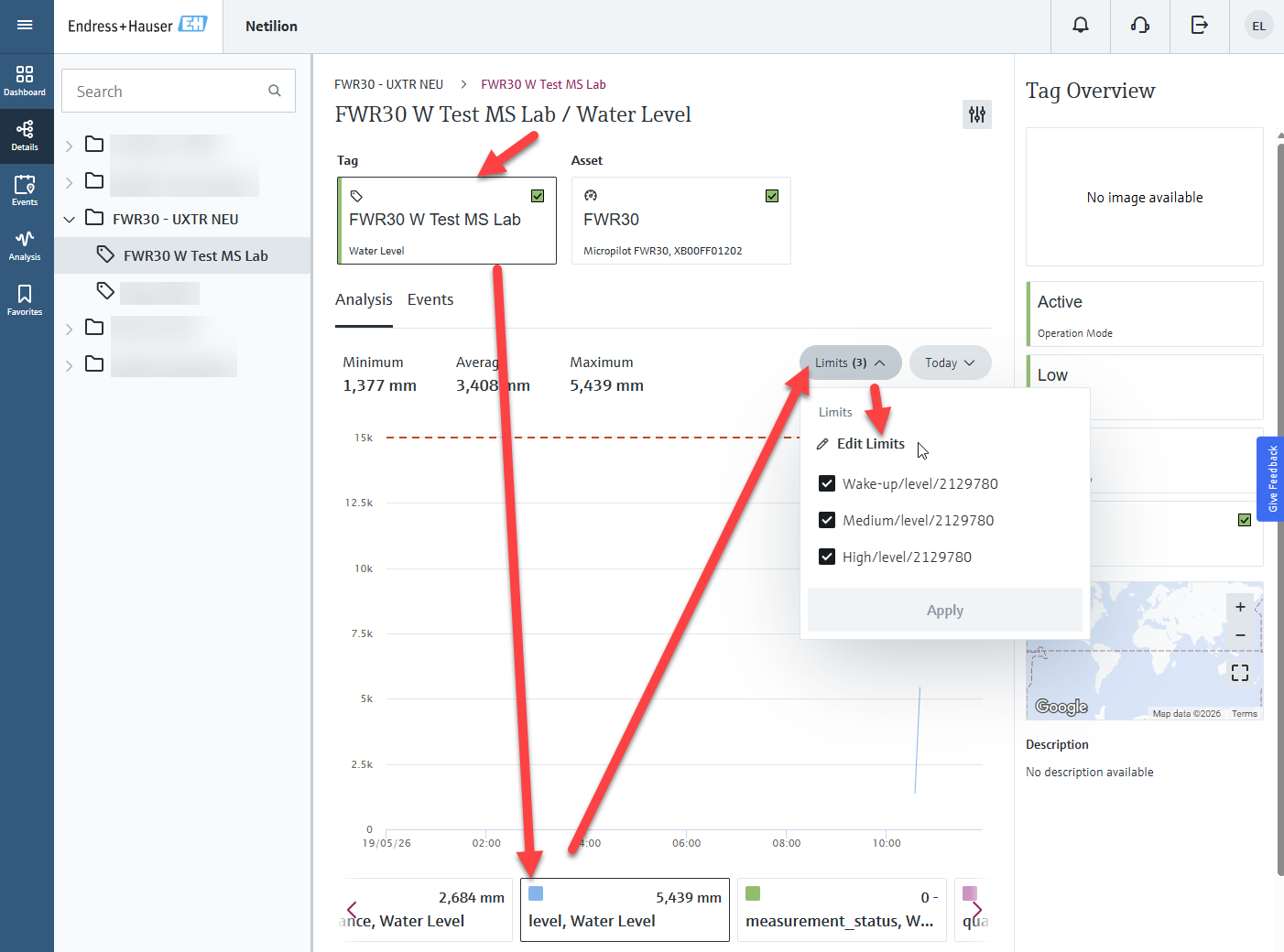Select the level, Water Level measurement card

625,910
